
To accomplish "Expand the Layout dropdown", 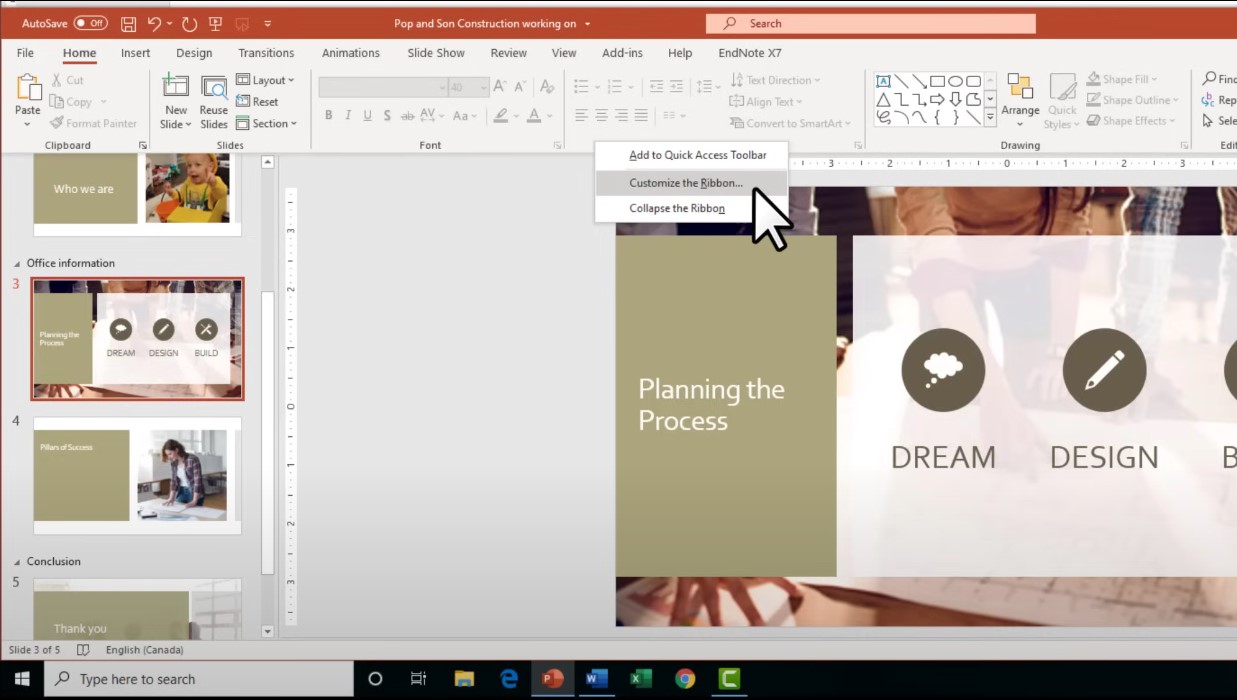I will [x=266, y=80].
